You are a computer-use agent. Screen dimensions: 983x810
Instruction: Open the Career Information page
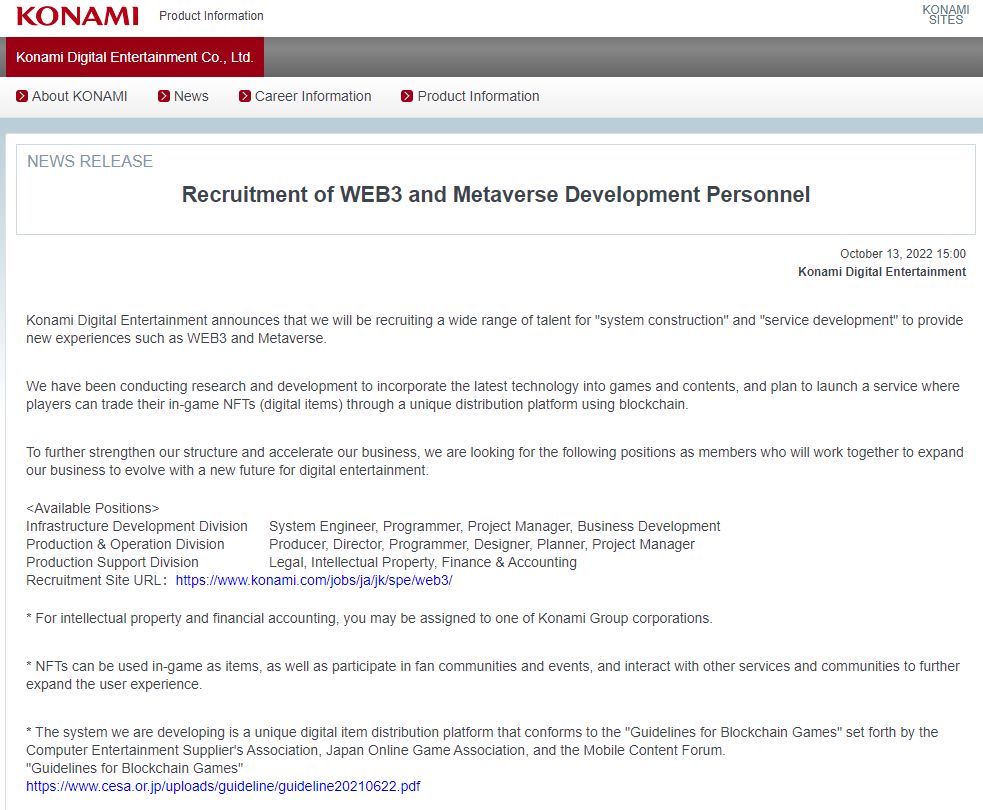(x=313, y=96)
